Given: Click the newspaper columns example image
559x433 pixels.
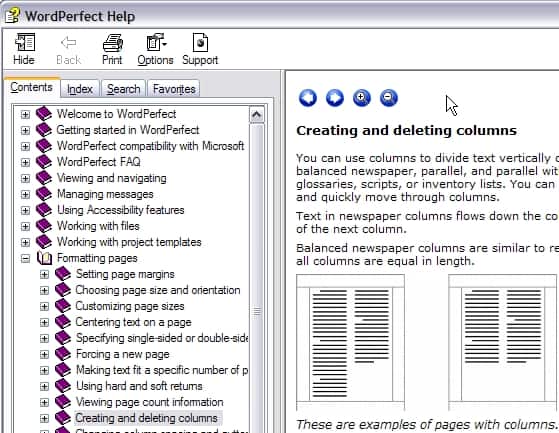Looking at the screenshot, I should pos(350,342).
